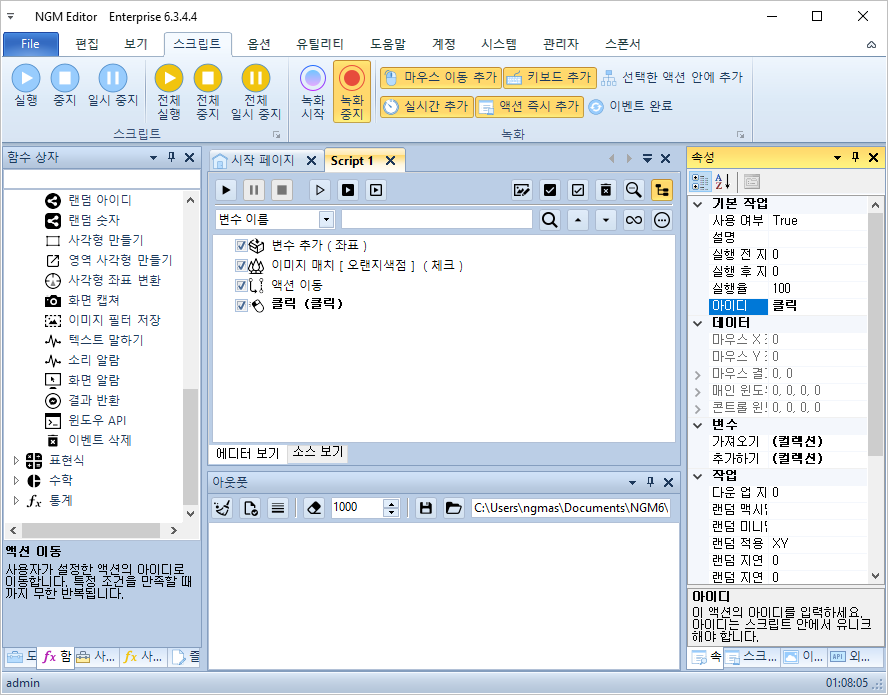This screenshot has width=888, height=695.
Task: Toggle 마우스 이동 추가 option
Action: (441, 78)
